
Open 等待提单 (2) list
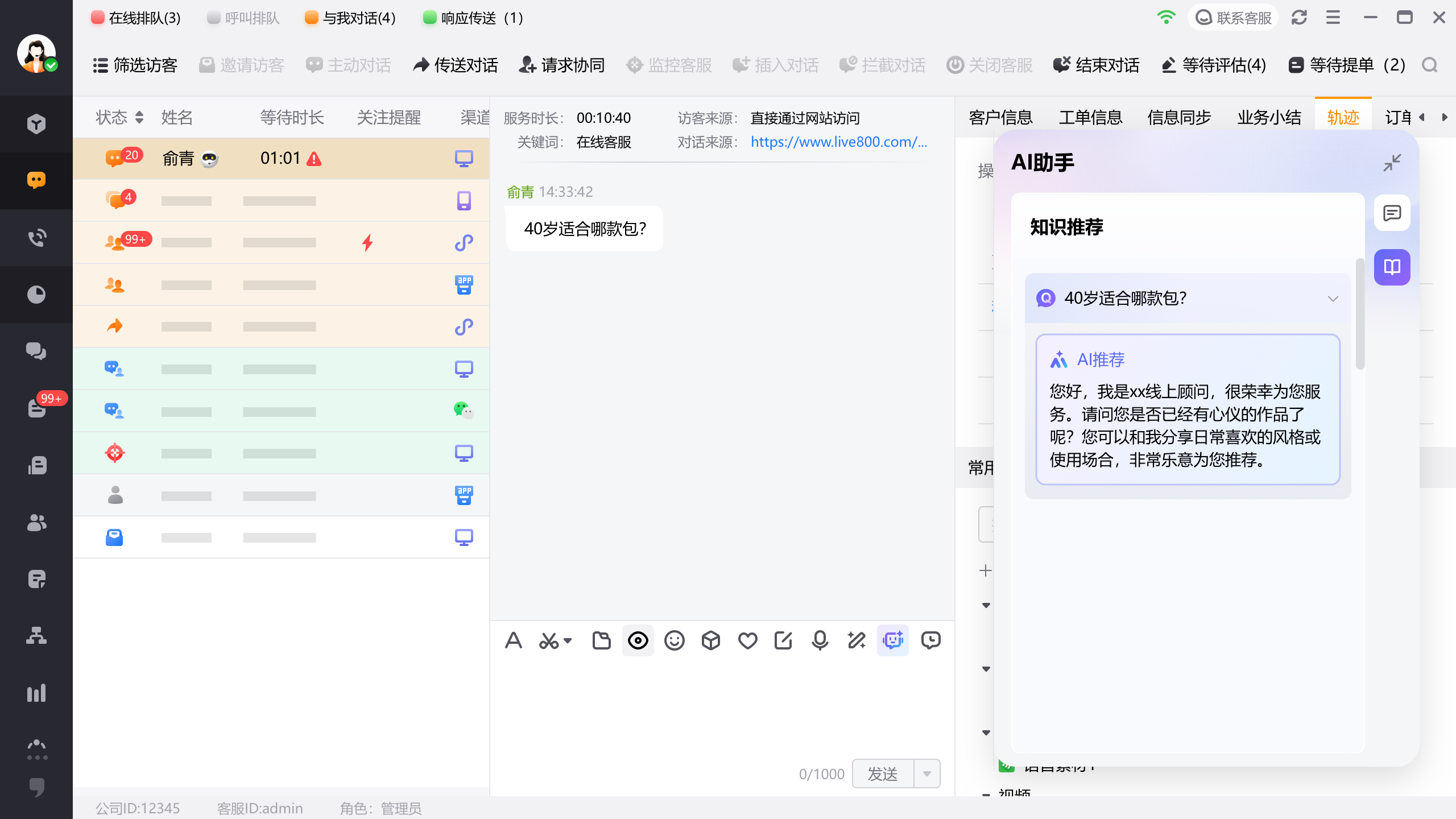click(x=1347, y=65)
